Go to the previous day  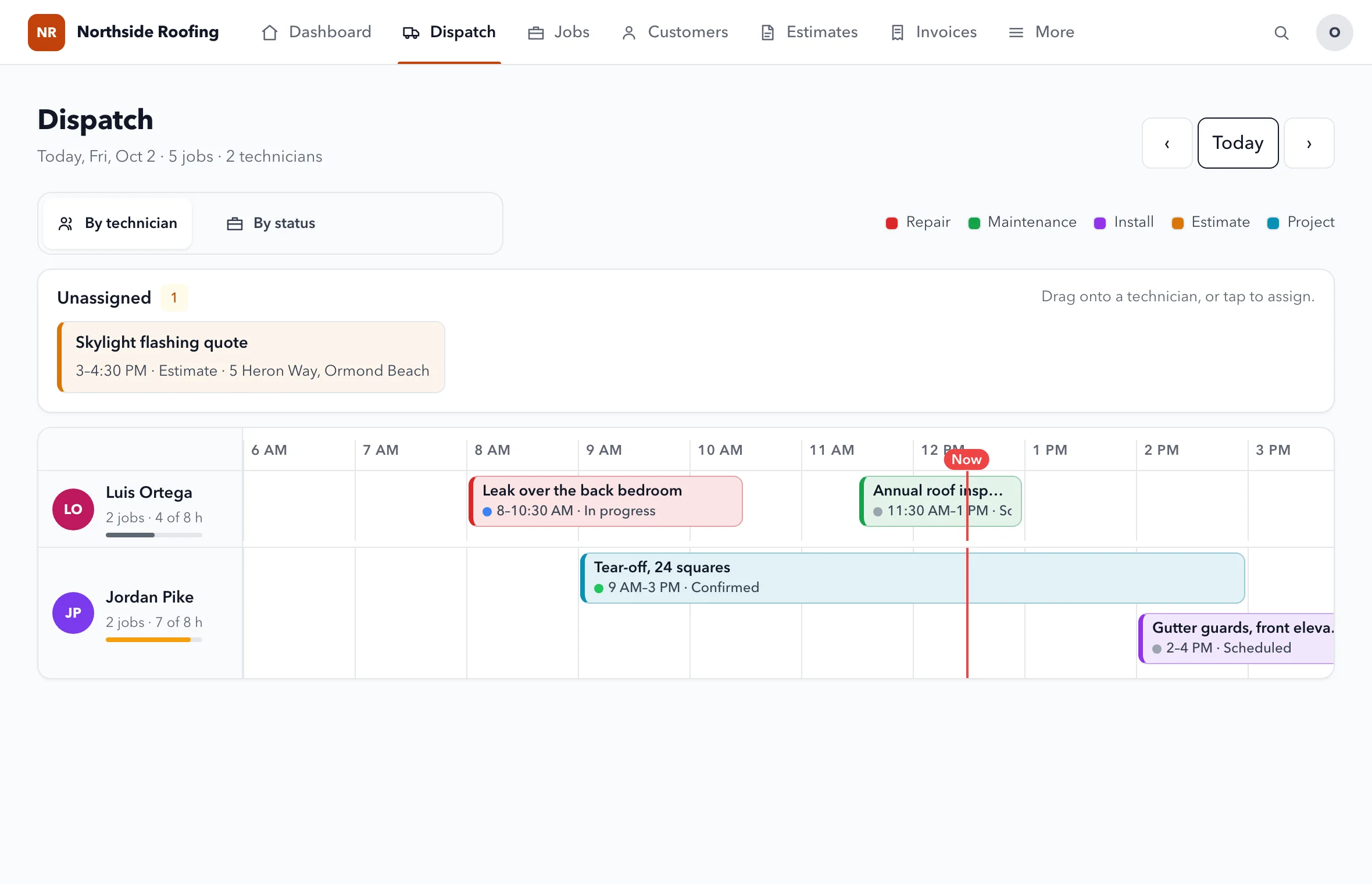tap(1167, 143)
